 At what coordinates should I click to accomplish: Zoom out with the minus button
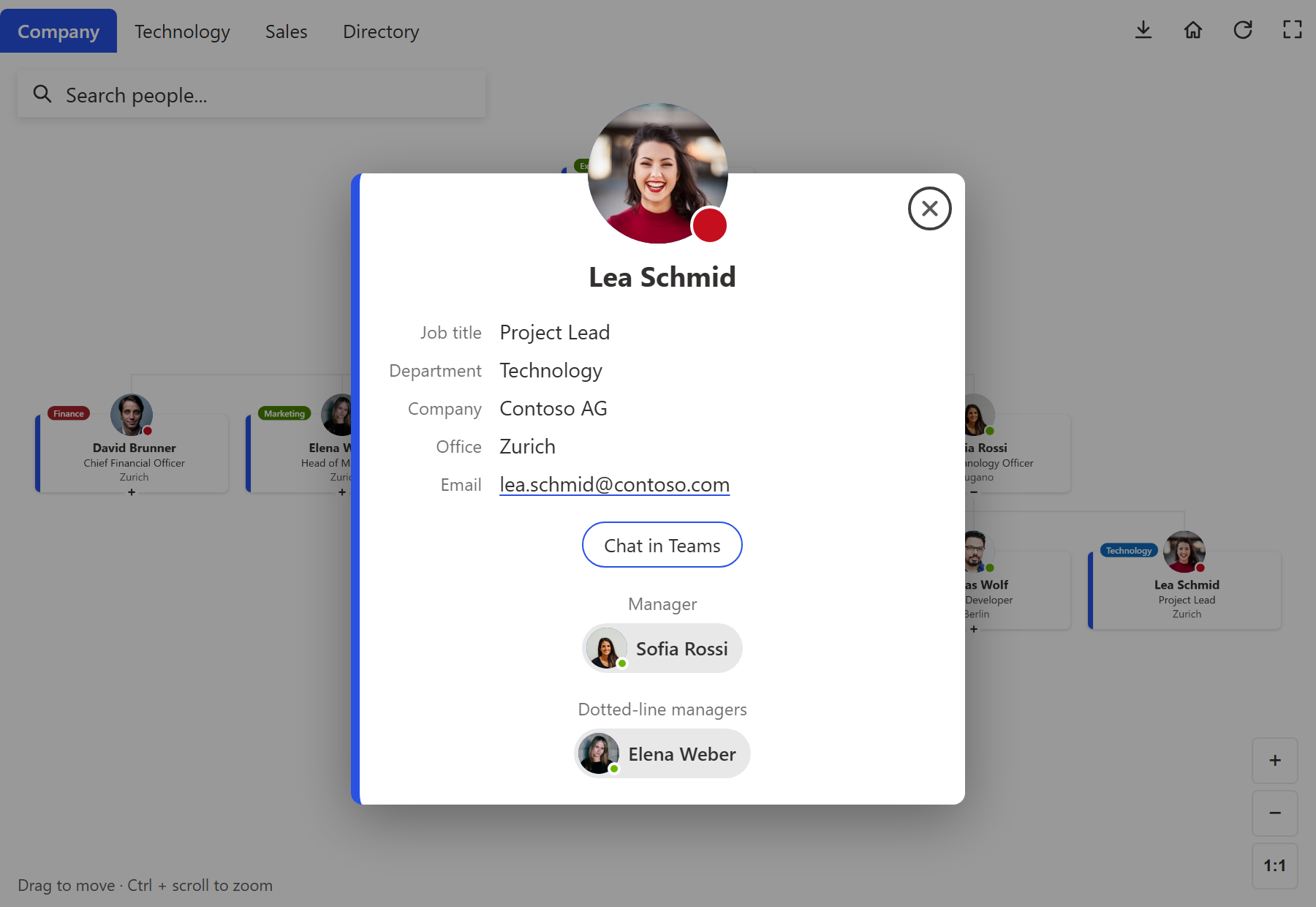tap(1275, 813)
